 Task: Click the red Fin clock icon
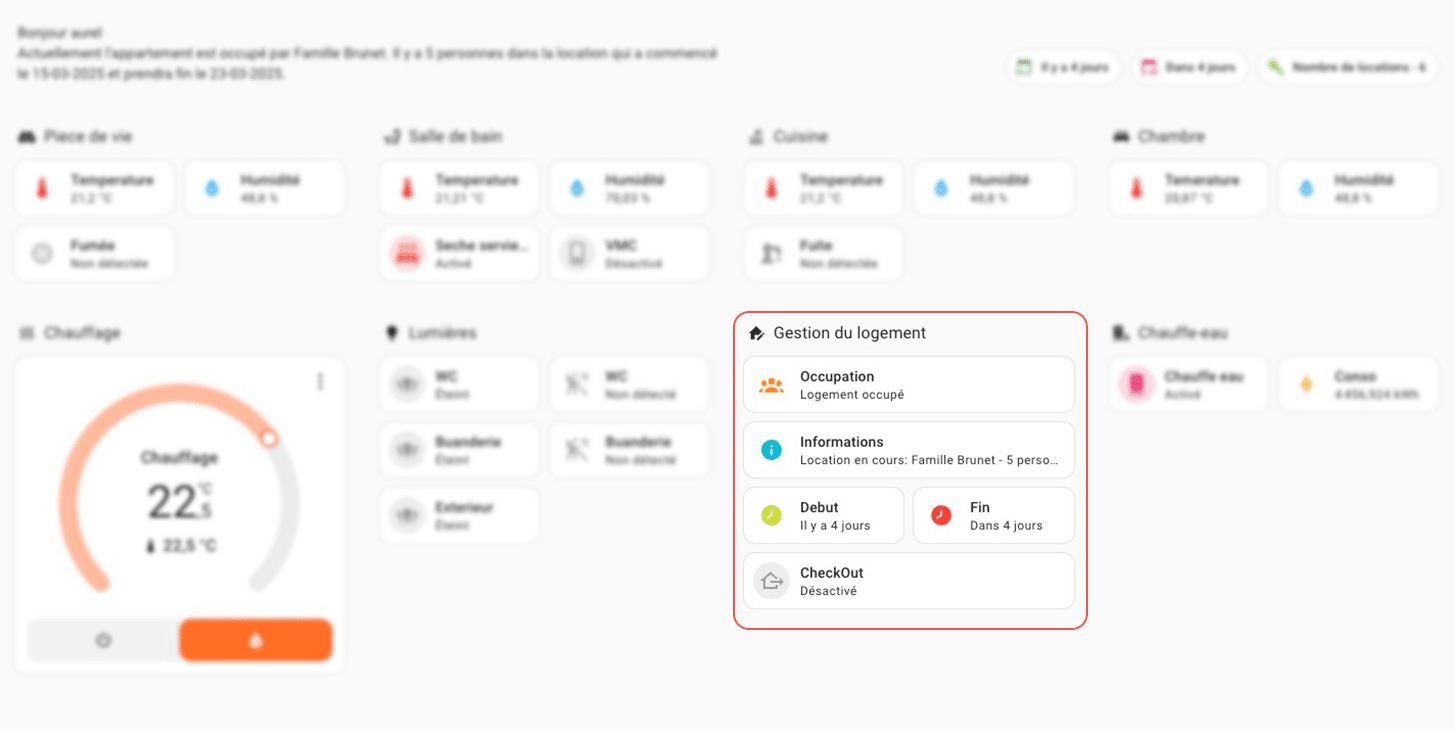[941, 515]
